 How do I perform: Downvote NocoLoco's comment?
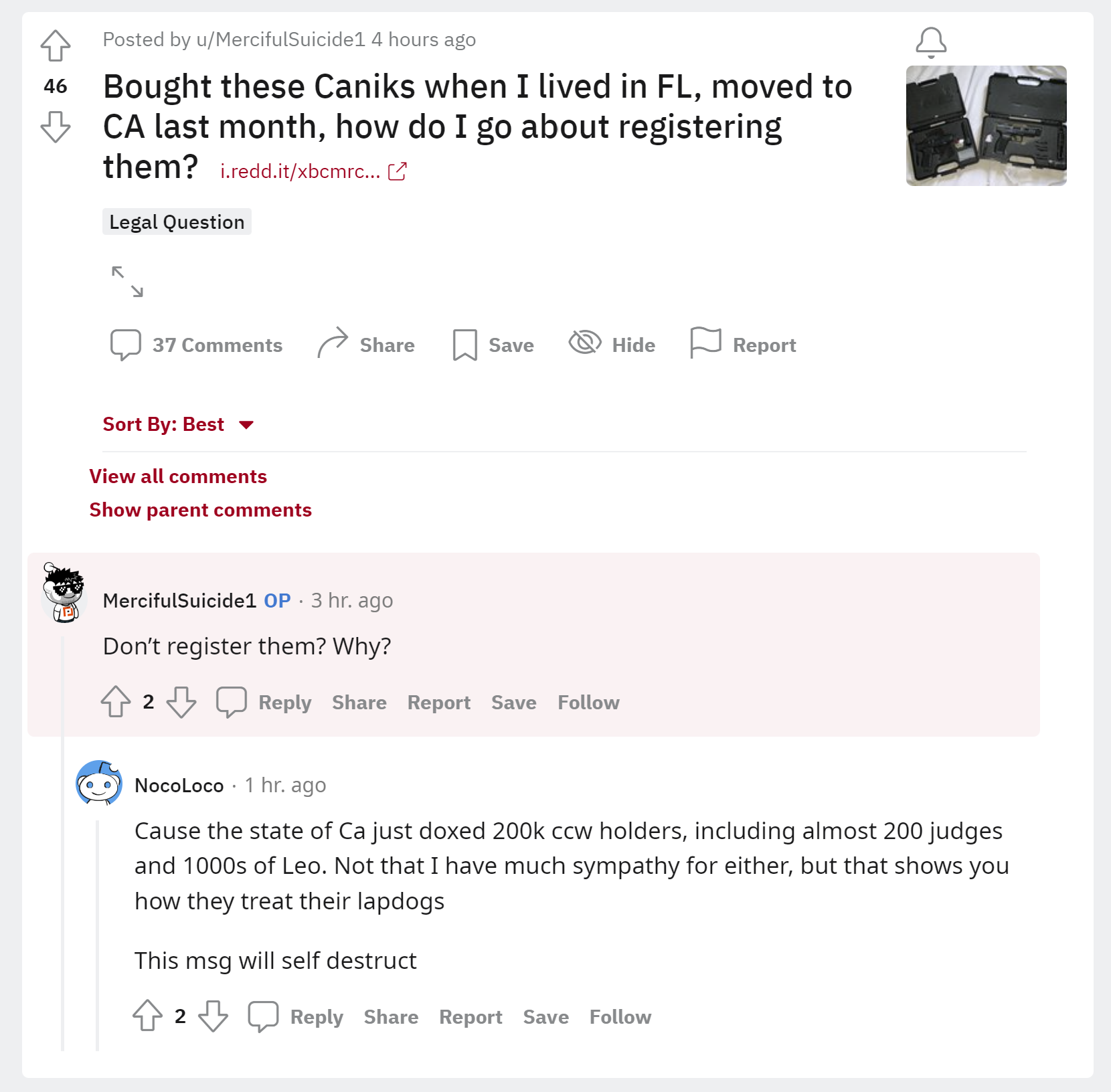coord(213,1016)
